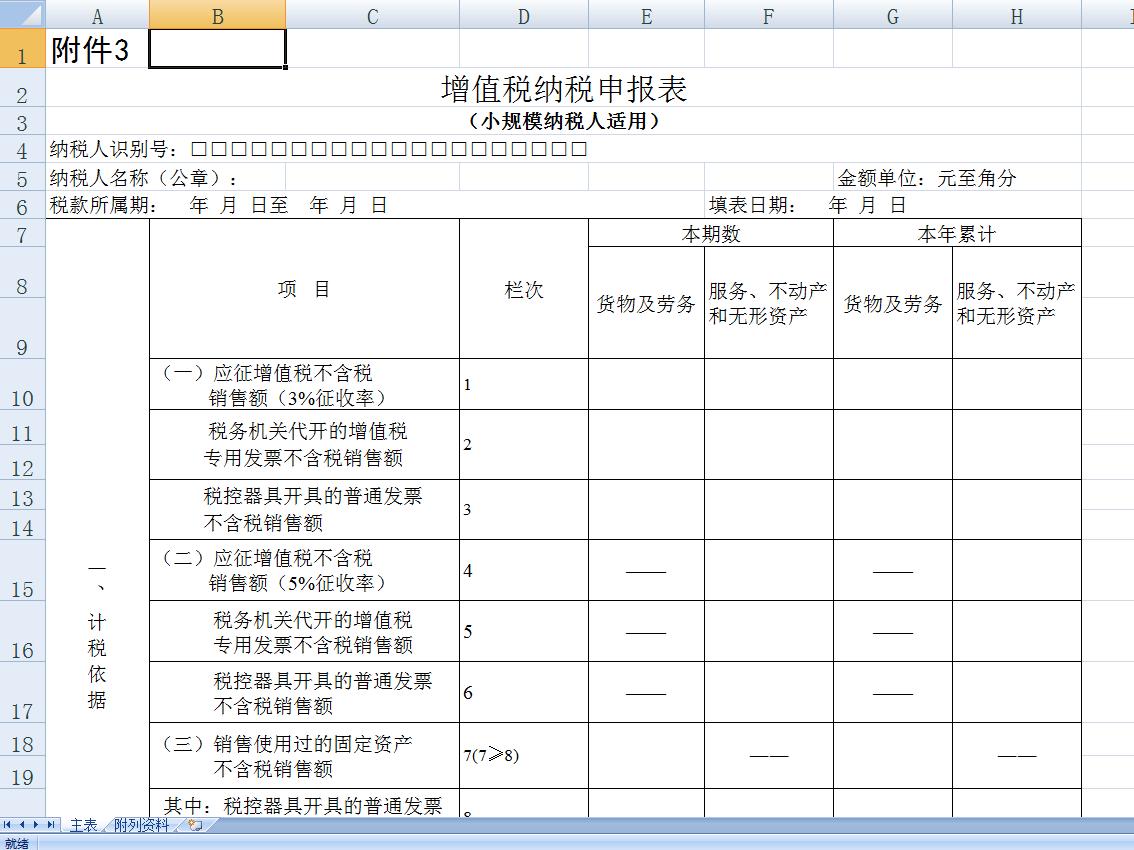Select column F header
Image resolution: width=1134 pixels, height=850 pixels.
pyautogui.click(x=769, y=15)
